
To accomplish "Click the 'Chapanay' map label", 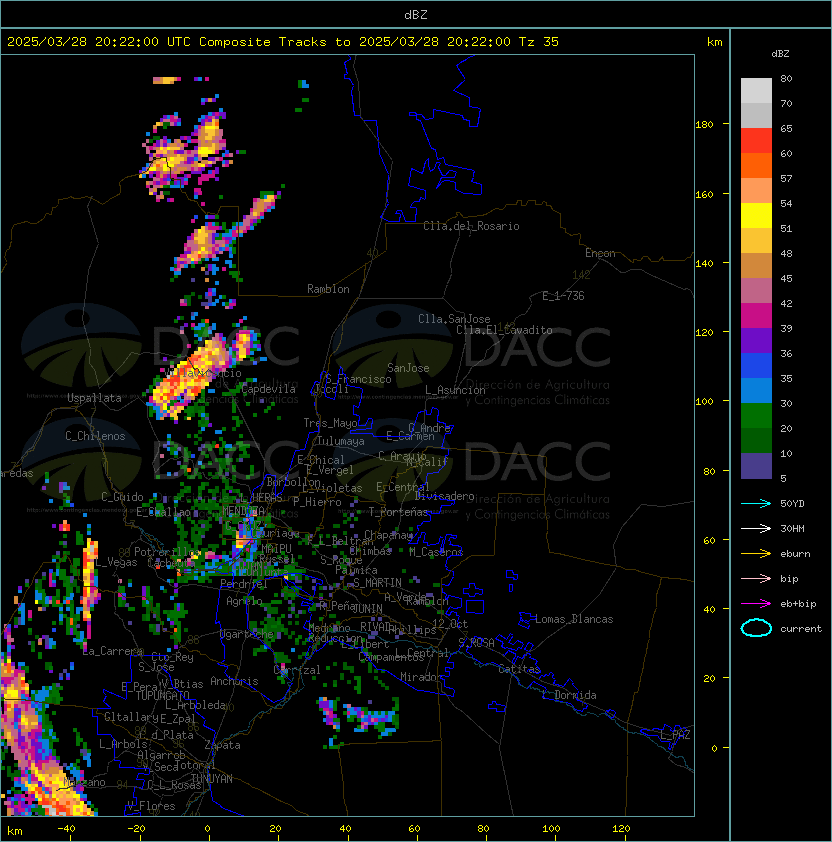I will pos(388,535).
